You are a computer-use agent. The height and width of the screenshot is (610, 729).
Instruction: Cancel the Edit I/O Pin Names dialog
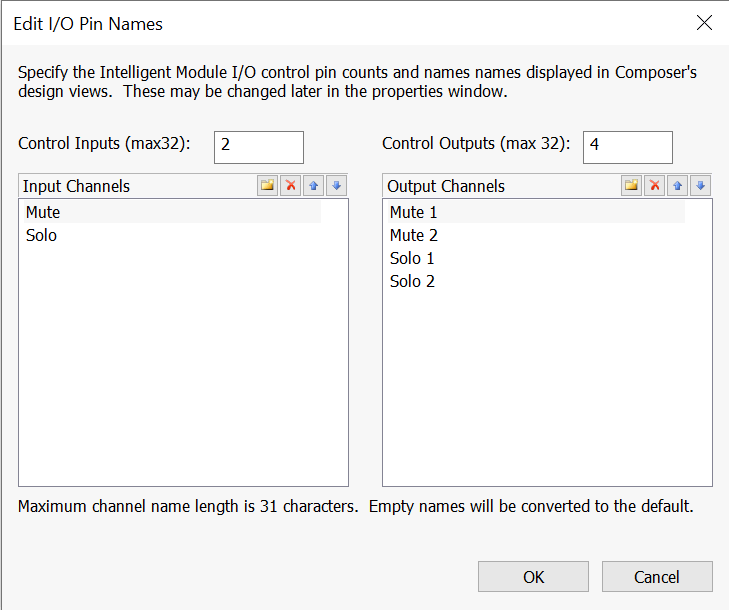(x=657, y=577)
